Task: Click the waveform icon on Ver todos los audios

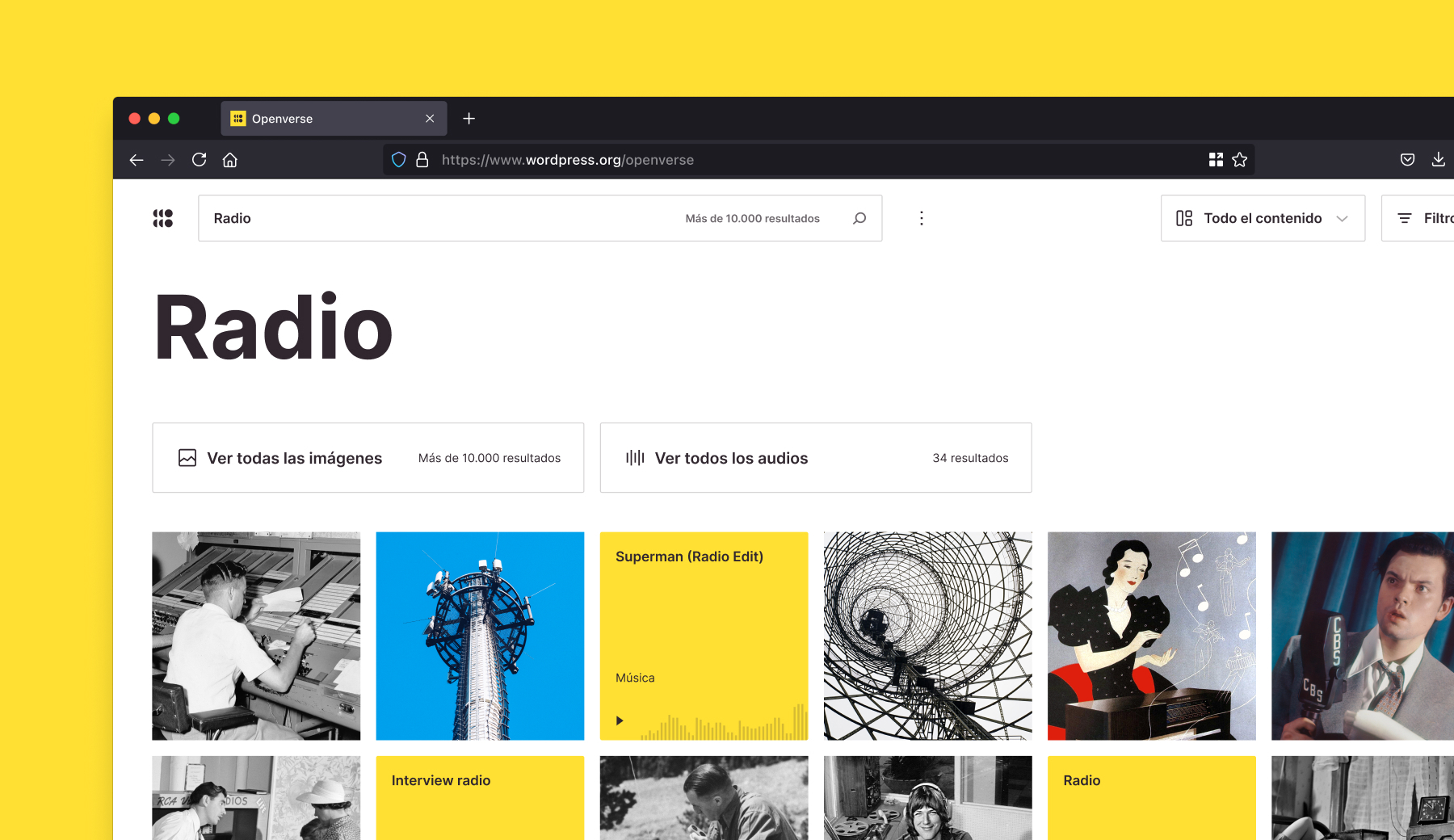Action: (x=635, y=457)
